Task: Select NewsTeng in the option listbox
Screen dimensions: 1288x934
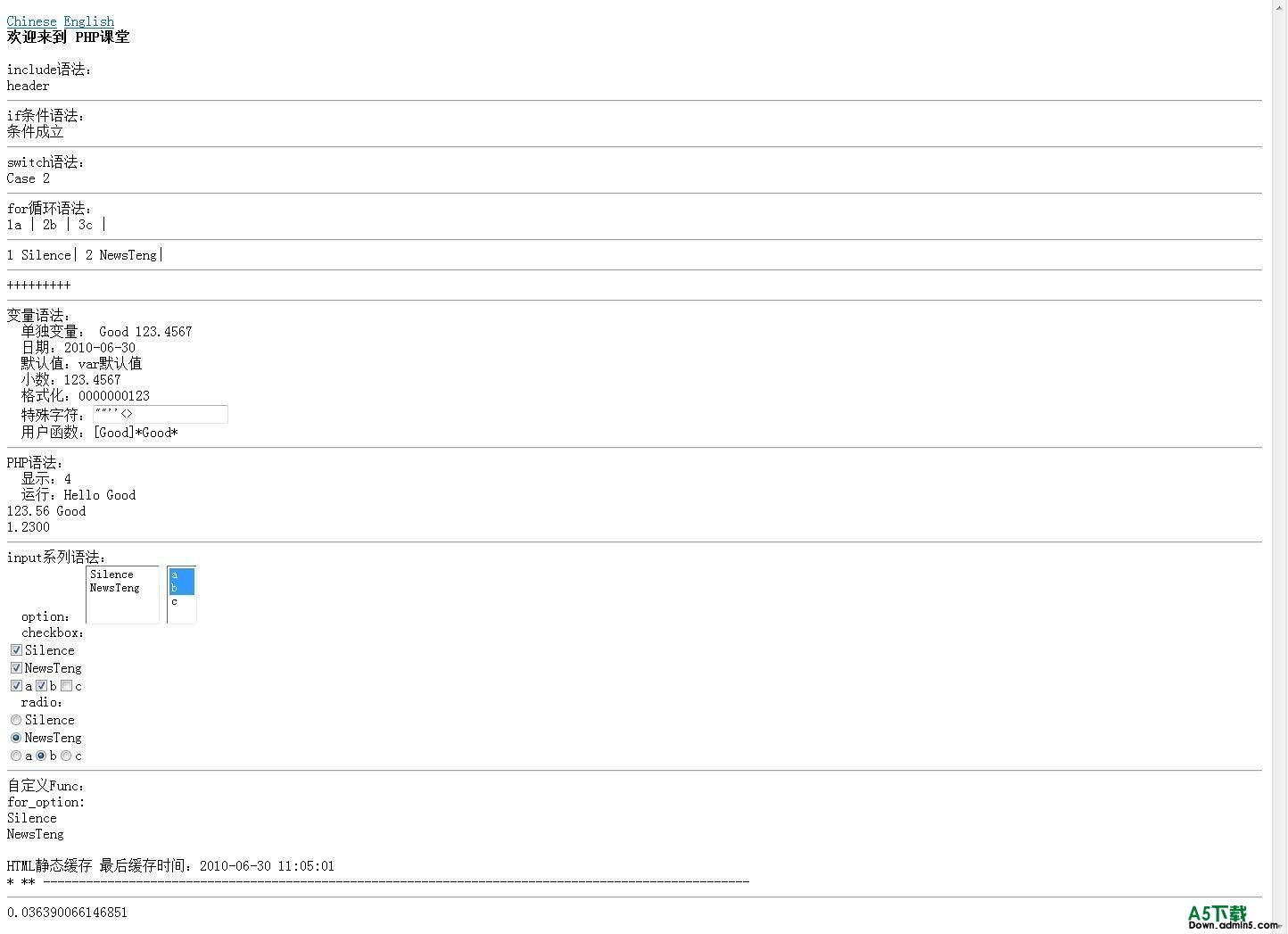Action: [114, 588]
